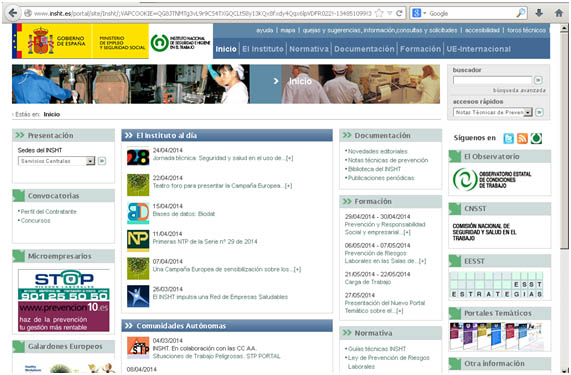
Task: Open the Normativa menu item
Action: [309, 49]
